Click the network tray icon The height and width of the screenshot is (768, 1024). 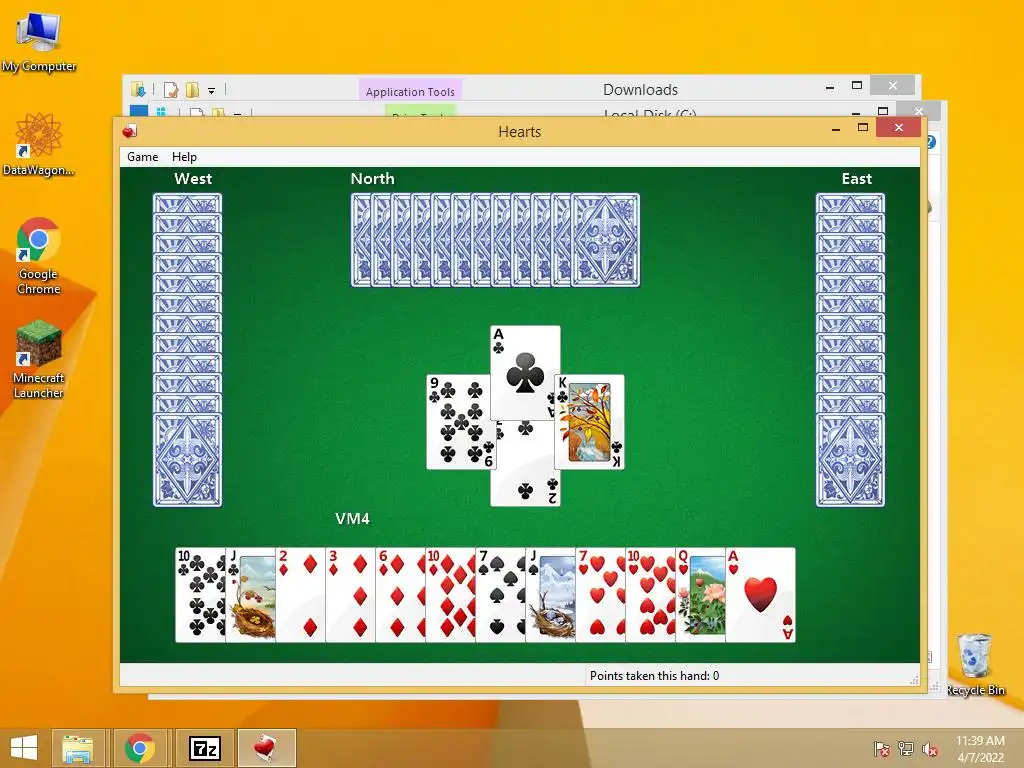[x=906, y=749]
